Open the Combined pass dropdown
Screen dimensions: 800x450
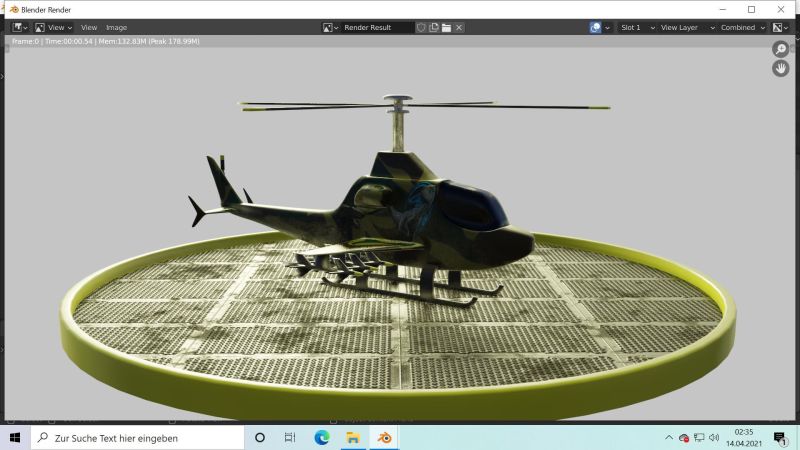coord(742,28)
